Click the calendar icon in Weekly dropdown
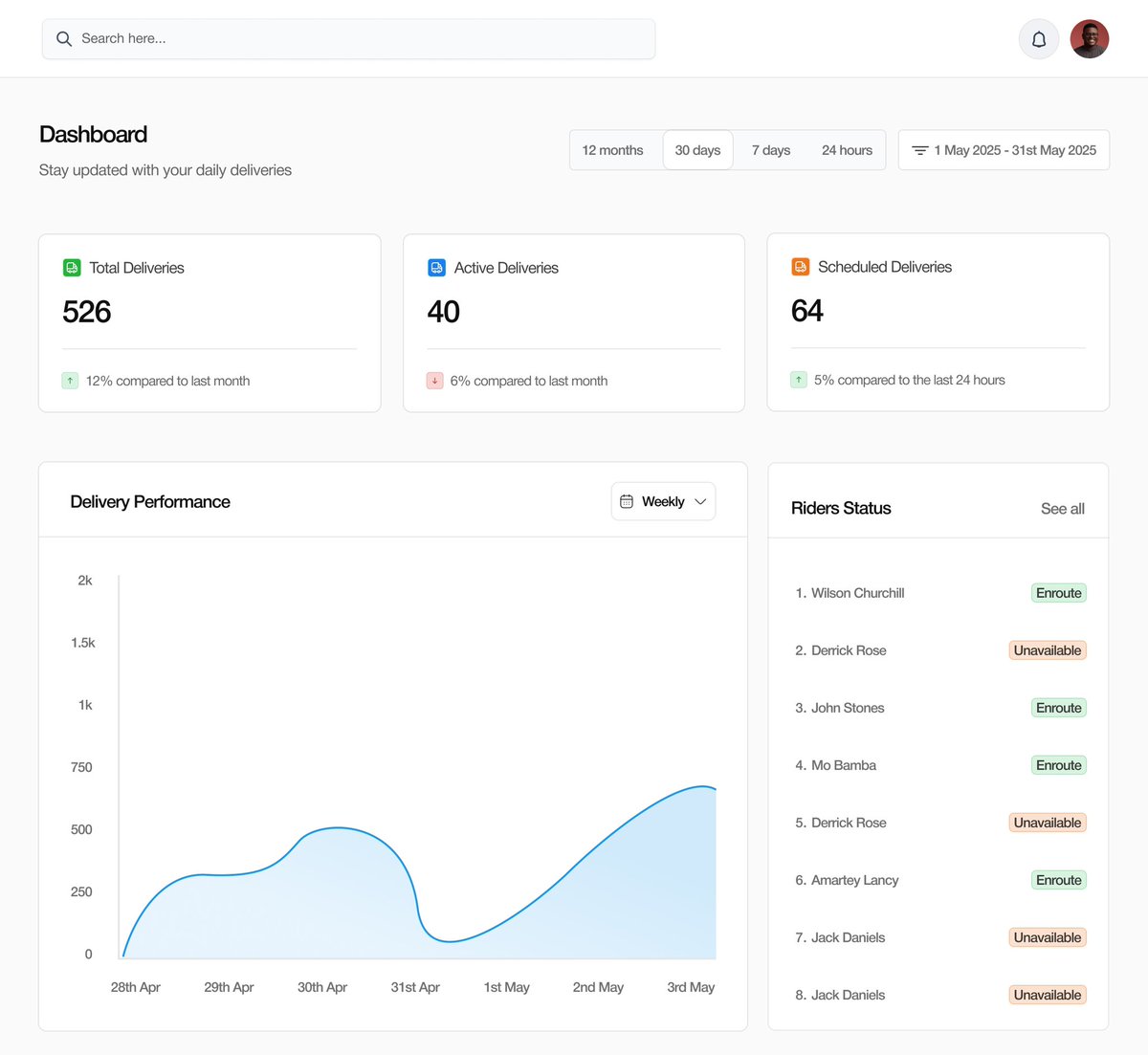The width and height of the screenshot is (1148, 1055). [x=627, y=501]
